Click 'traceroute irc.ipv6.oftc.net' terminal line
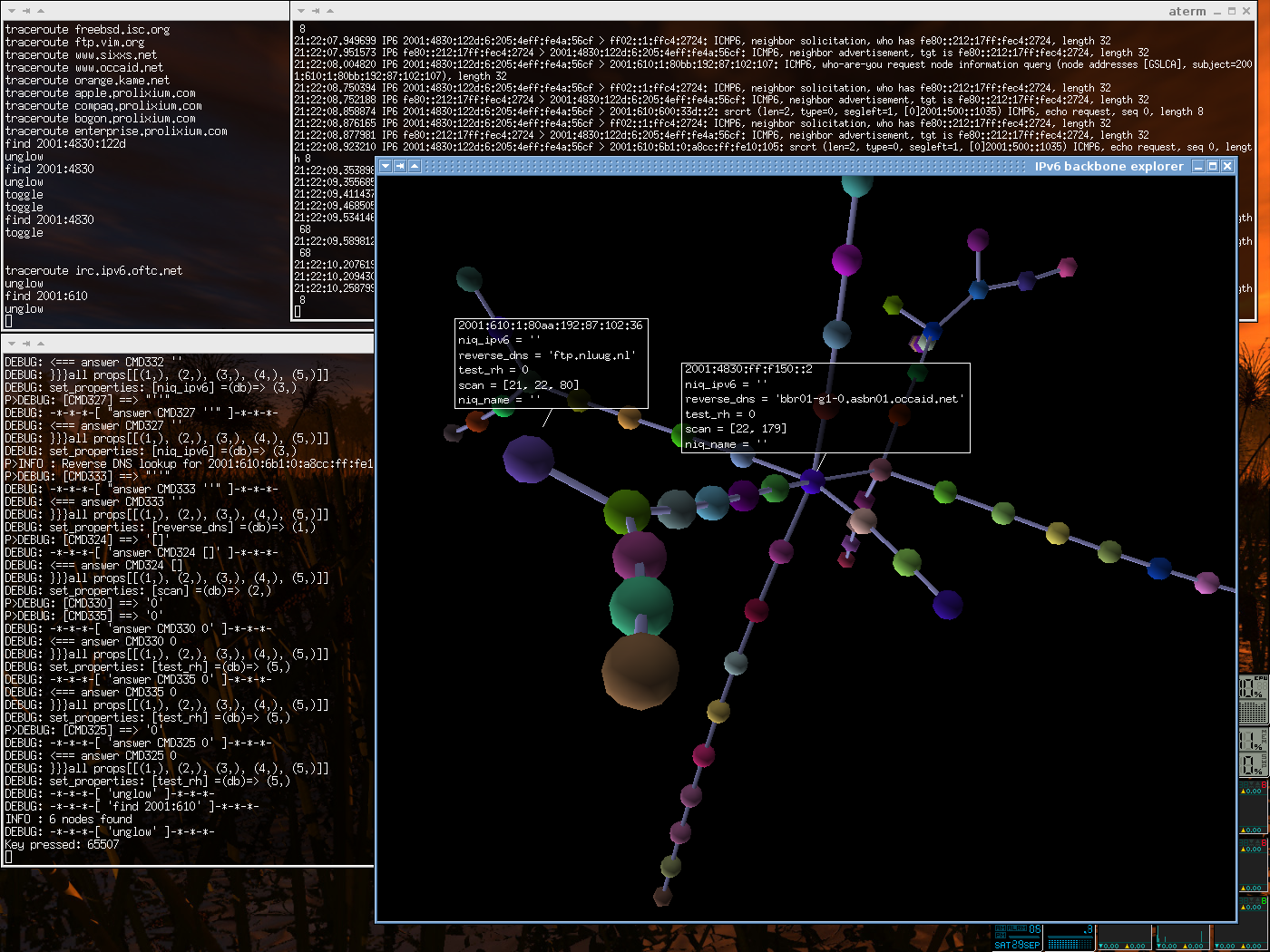This screenshot has height=952, width=1270. pos(93,271)
